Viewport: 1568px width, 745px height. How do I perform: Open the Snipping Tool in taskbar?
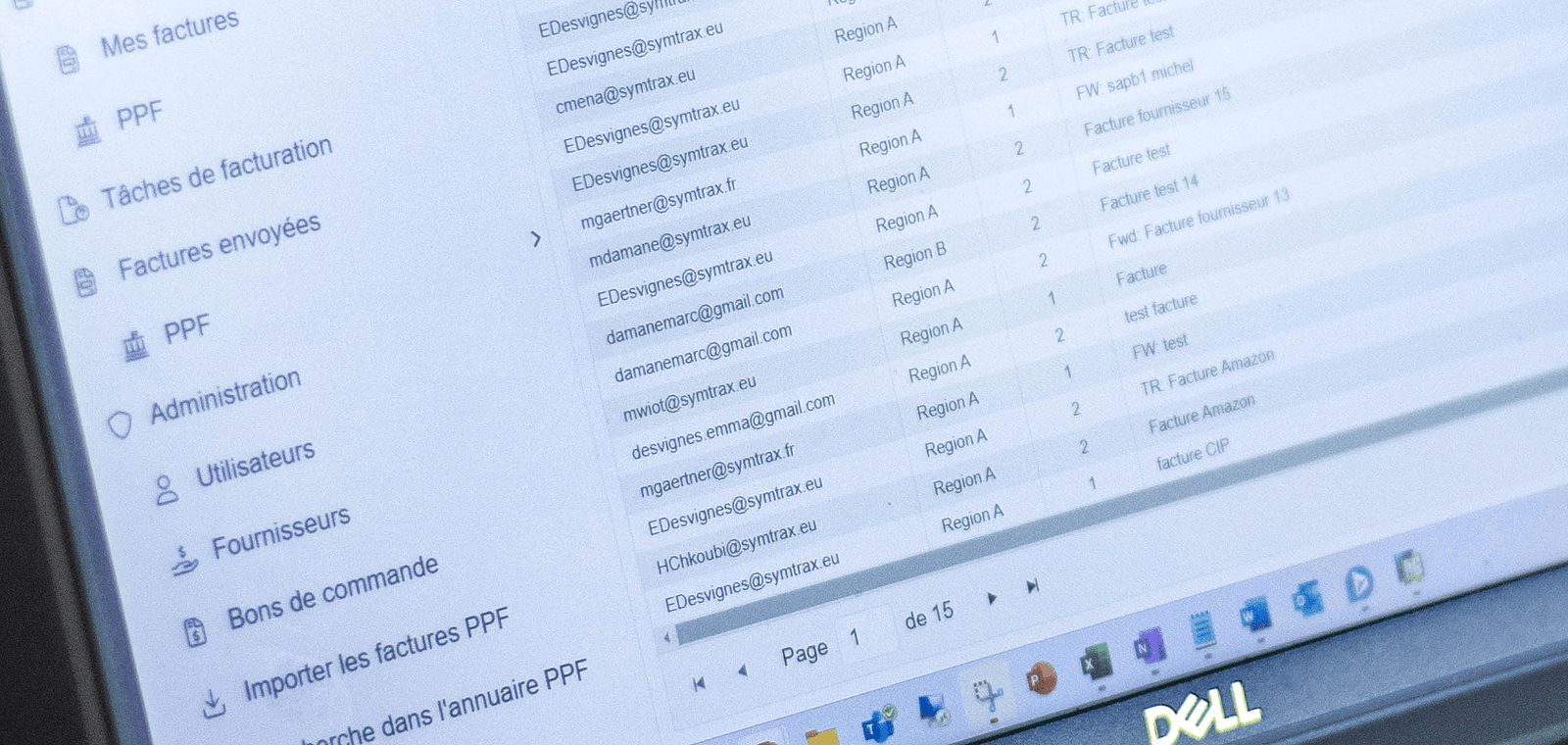click(988, 695)
